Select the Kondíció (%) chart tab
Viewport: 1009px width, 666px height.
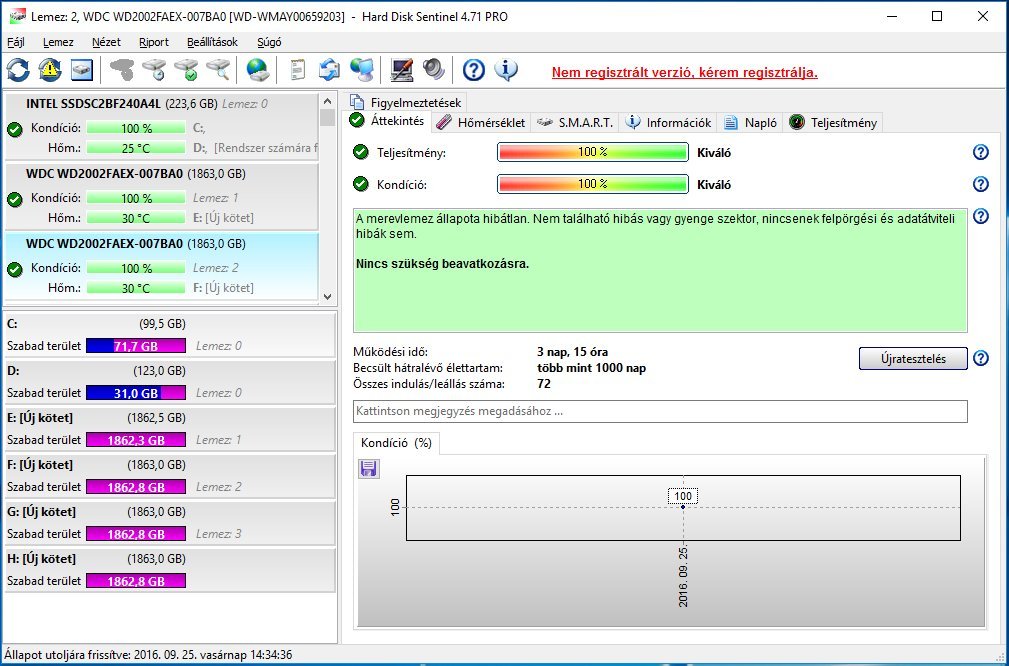click(396, 443)
